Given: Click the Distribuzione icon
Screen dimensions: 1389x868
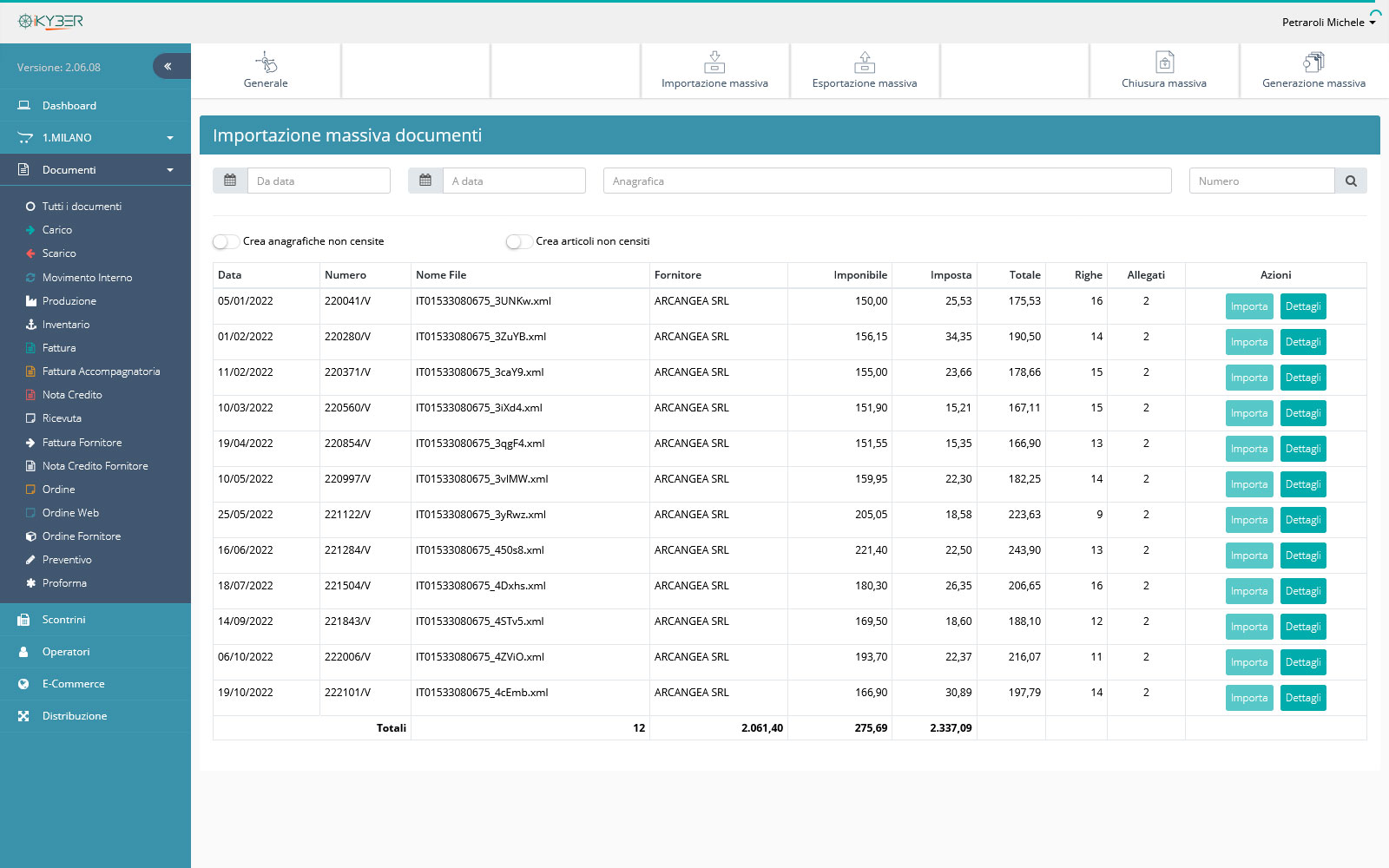Looking at the screenshot, I should click(23, 716).
